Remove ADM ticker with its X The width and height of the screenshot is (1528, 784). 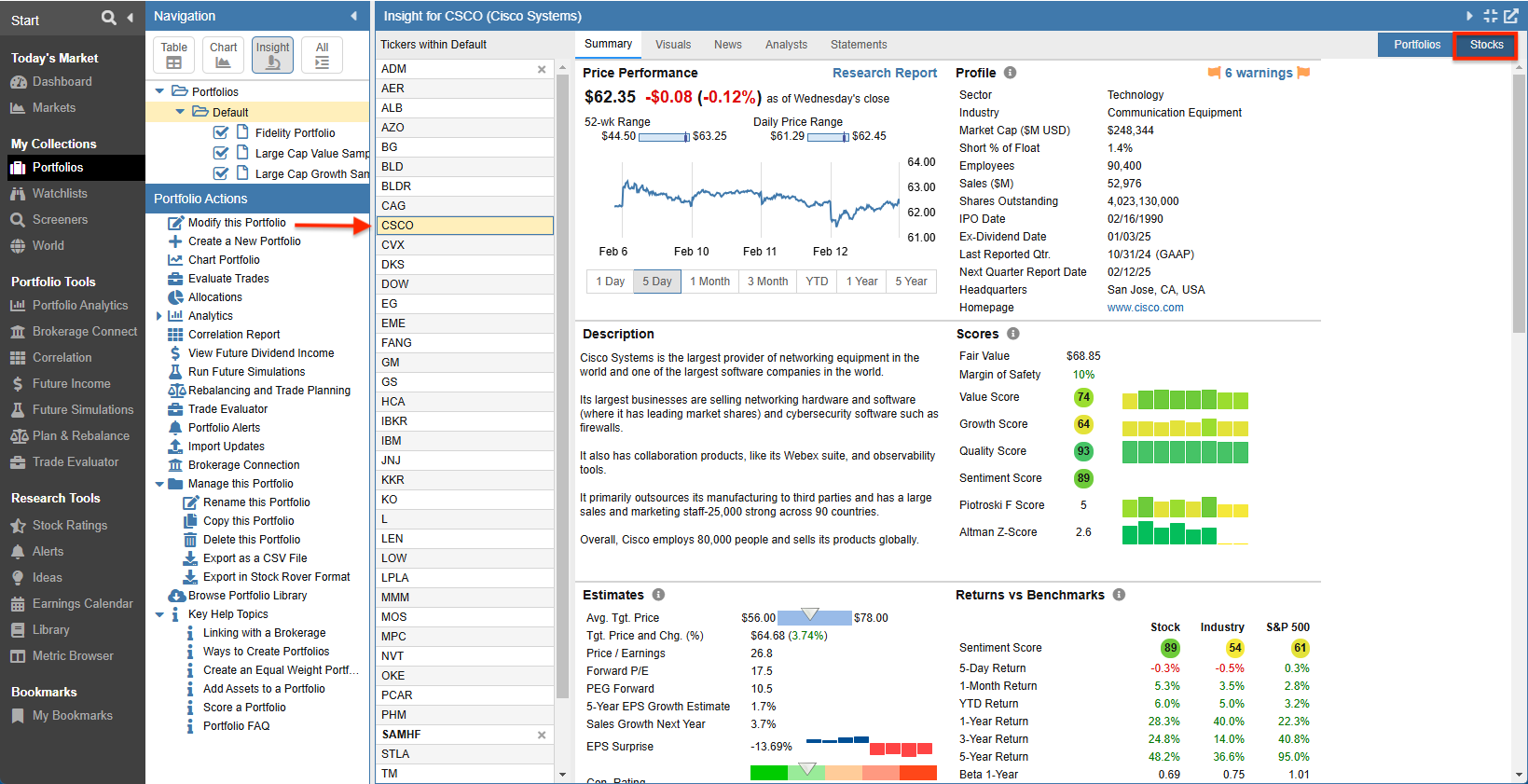coord(542,69)
